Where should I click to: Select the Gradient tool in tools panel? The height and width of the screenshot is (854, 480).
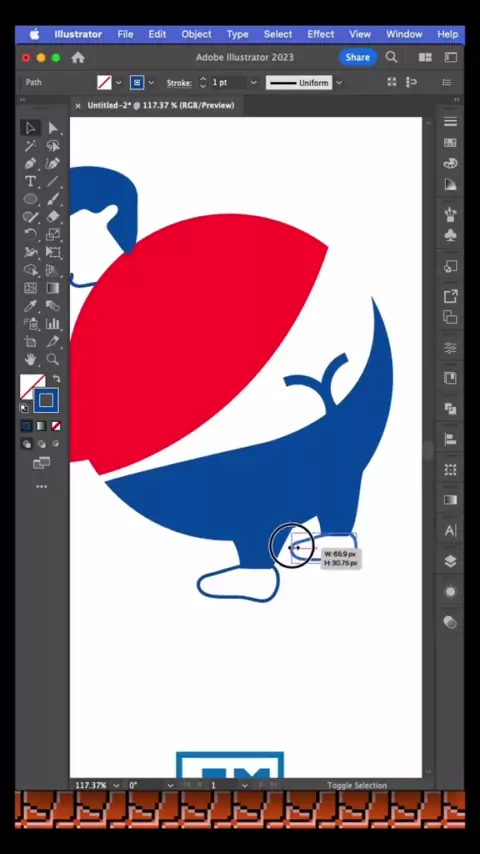(x=53, y=288)
